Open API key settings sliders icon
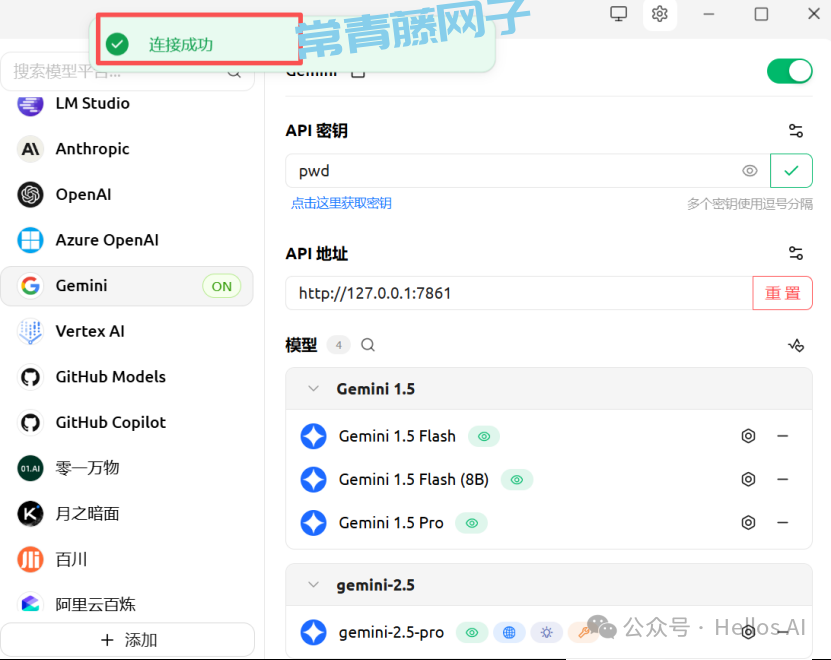The width and height of the screenshot is (831, 660). (795, 131)
